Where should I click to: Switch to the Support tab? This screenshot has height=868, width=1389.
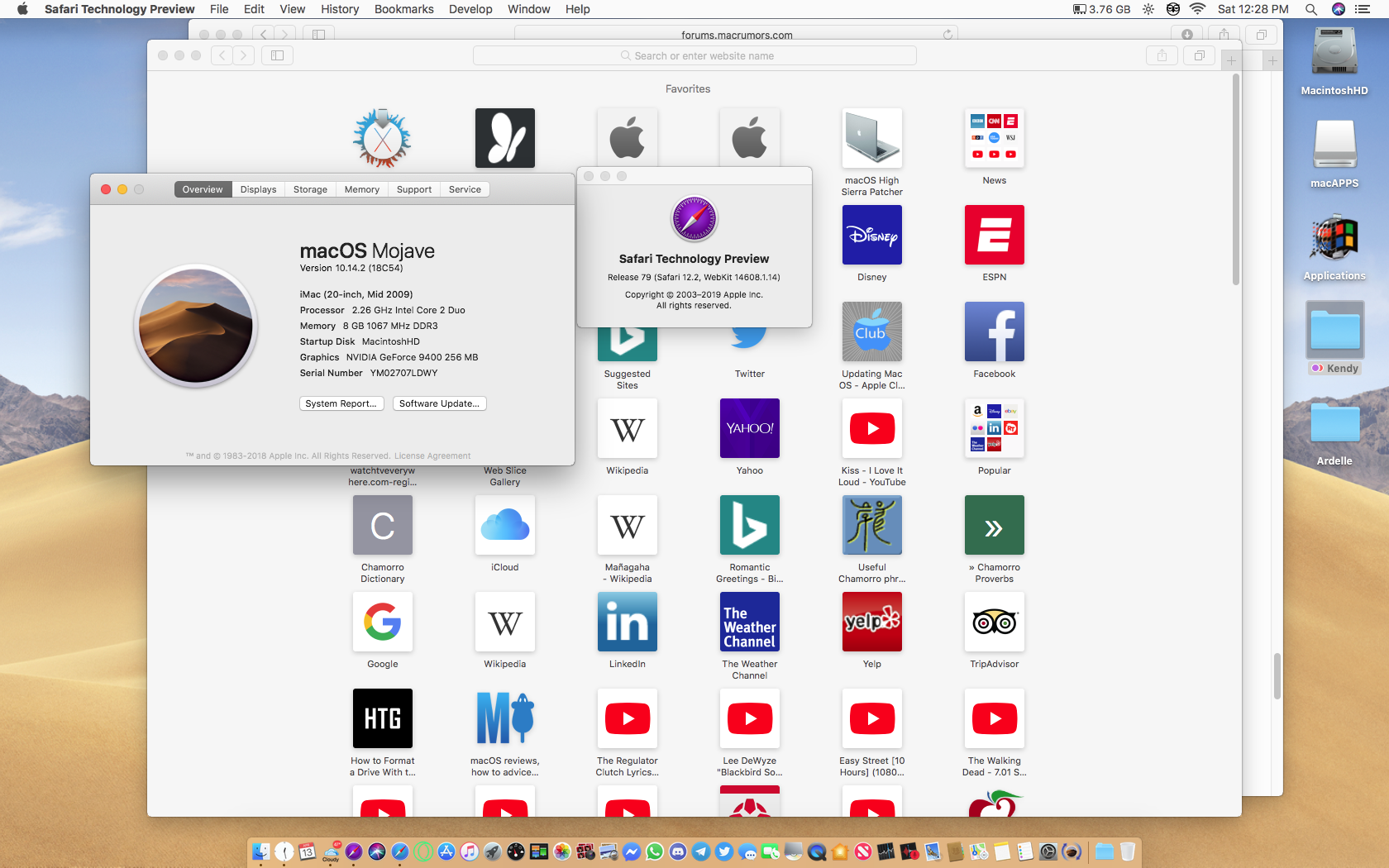pyautogui.click(x=414, y=189)
